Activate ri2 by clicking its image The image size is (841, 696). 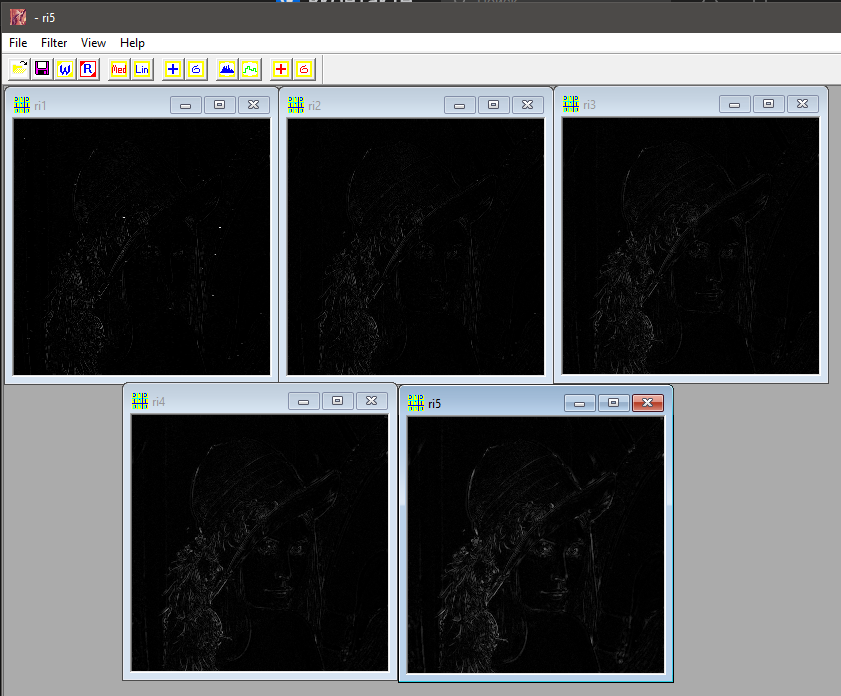(x=416, y=247)
